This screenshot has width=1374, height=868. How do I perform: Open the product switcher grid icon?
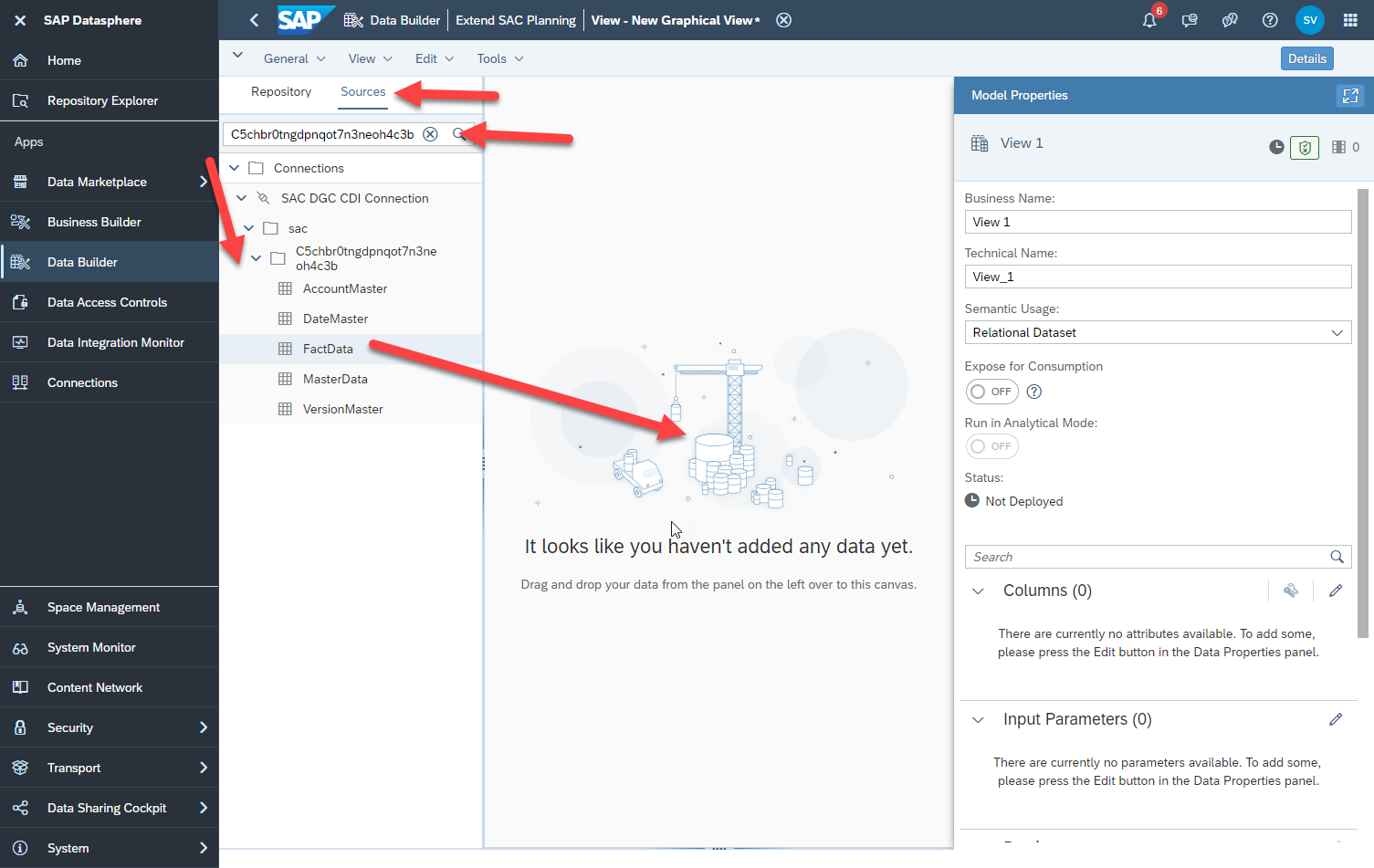[1350, 19]
